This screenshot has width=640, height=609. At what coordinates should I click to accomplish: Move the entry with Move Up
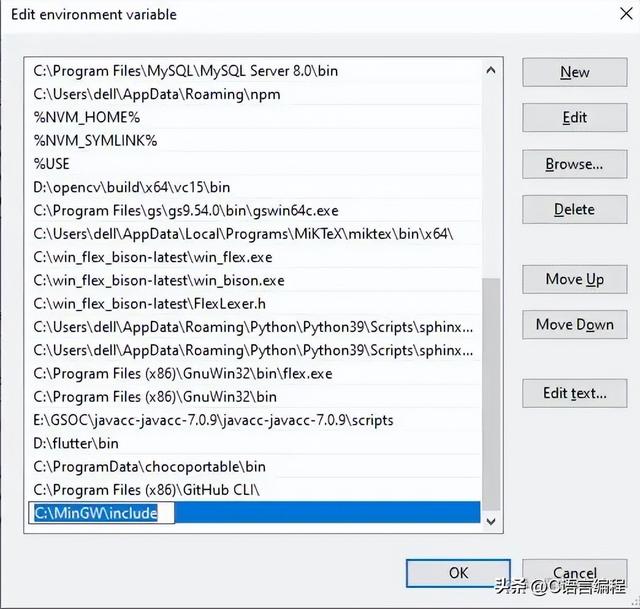[575, 279]
